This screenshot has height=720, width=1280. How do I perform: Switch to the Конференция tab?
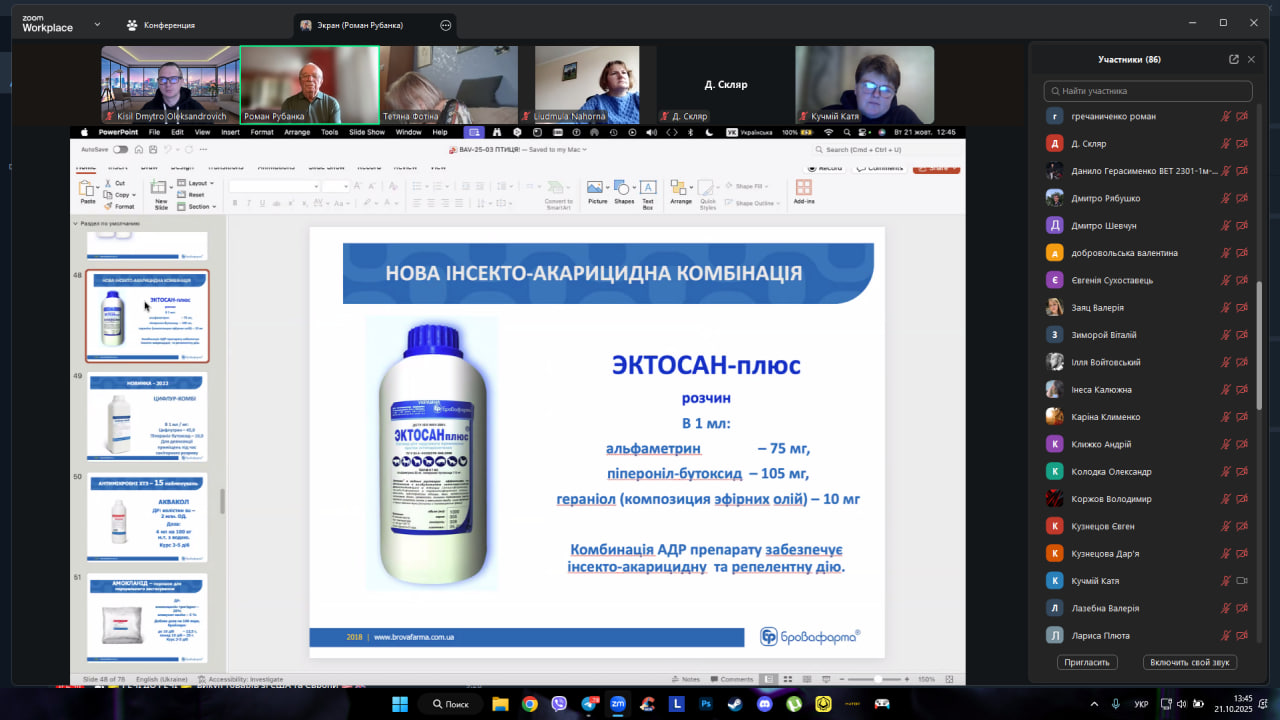pyautogui.click(x=160, y=25)
